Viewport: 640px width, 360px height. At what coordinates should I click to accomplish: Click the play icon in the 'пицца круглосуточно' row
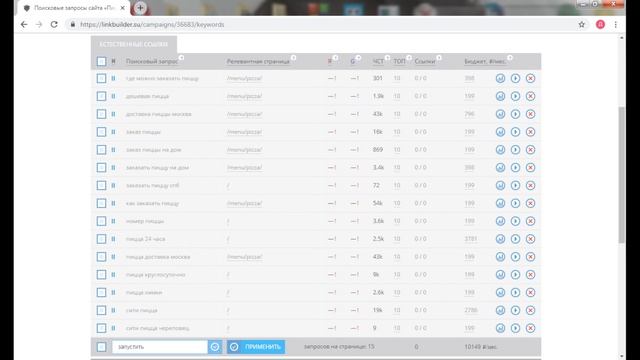click(x=516, y=275)
